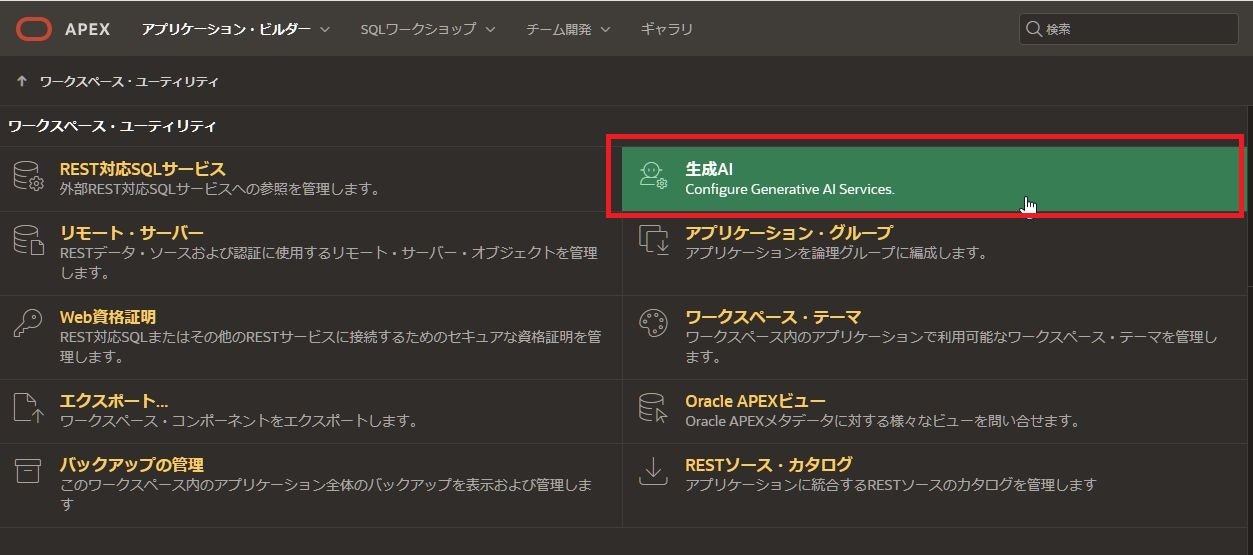Open the RESTソース・カタログ link

click(769, 464)
